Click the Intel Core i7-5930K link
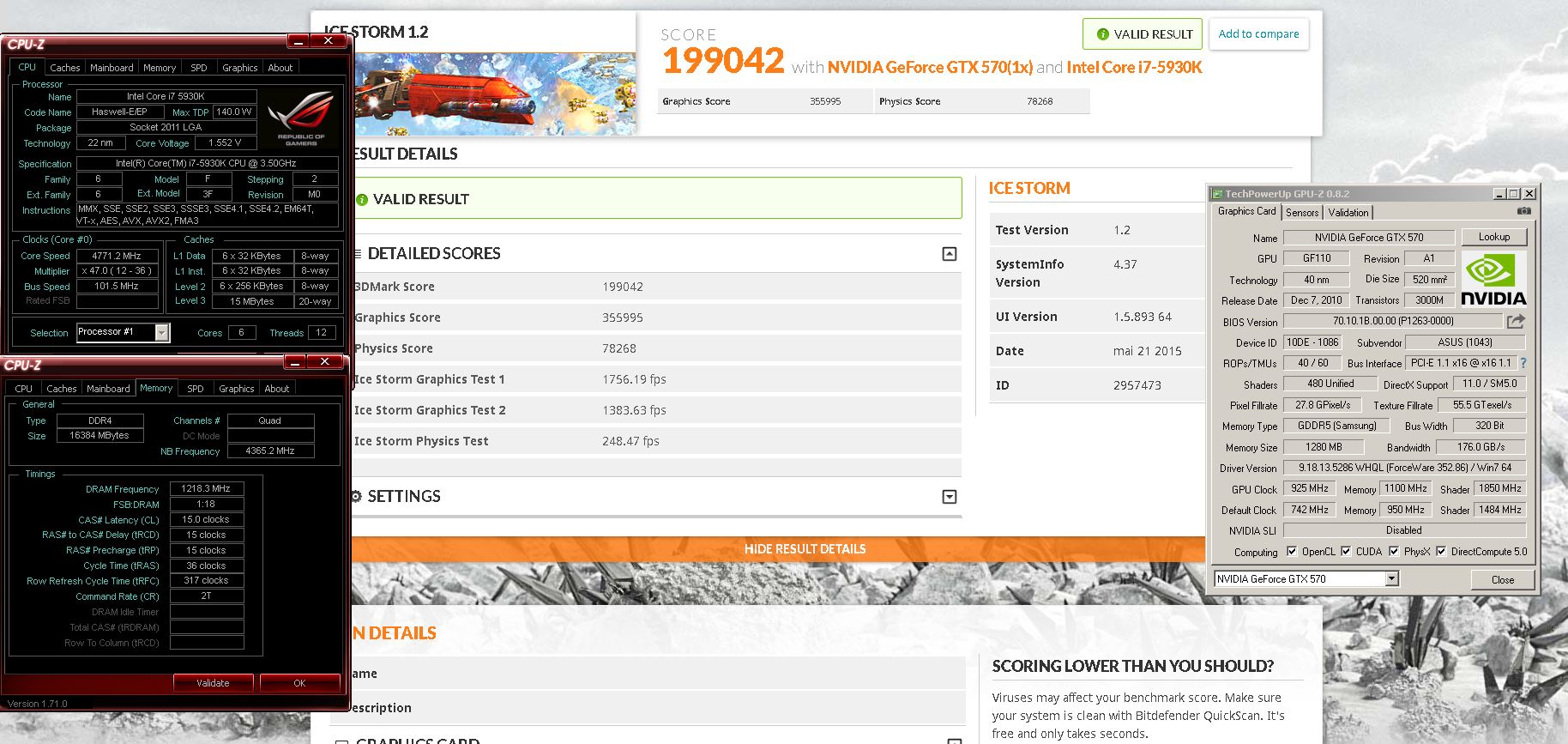The image size is (1568, 744). [1134, 67]
